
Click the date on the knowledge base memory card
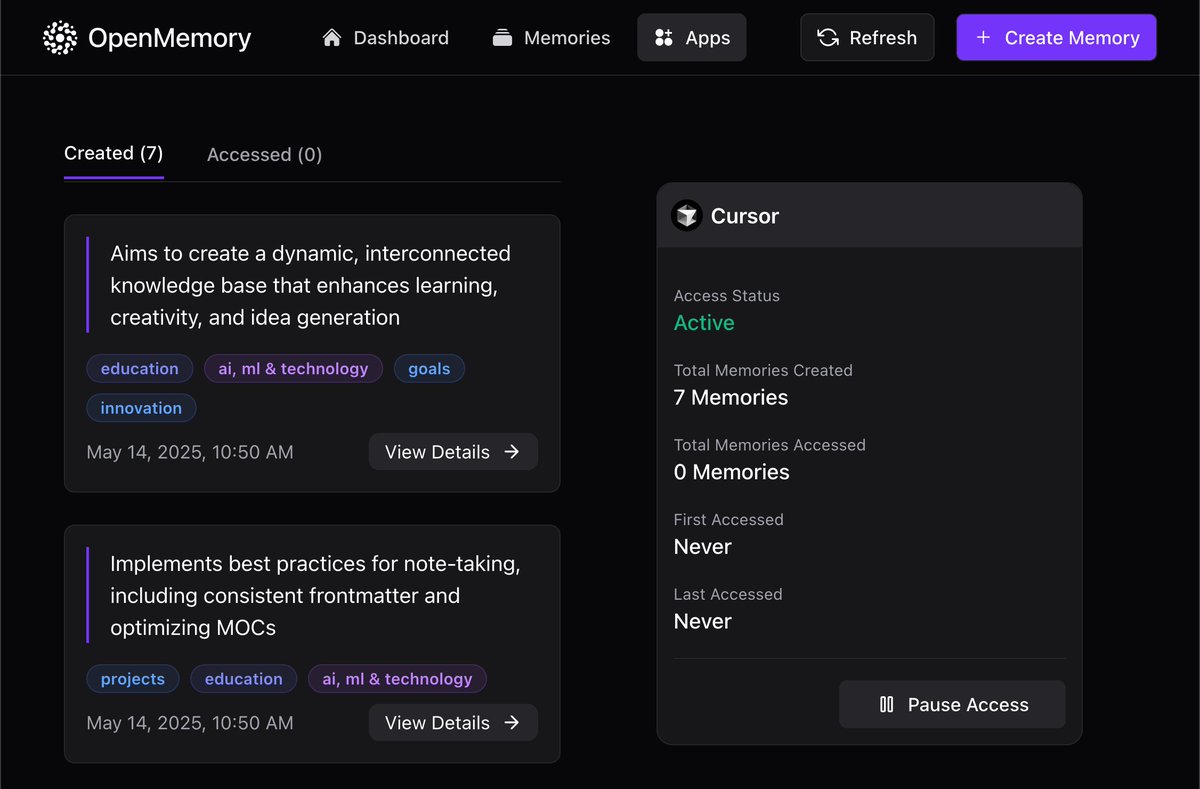190,452
